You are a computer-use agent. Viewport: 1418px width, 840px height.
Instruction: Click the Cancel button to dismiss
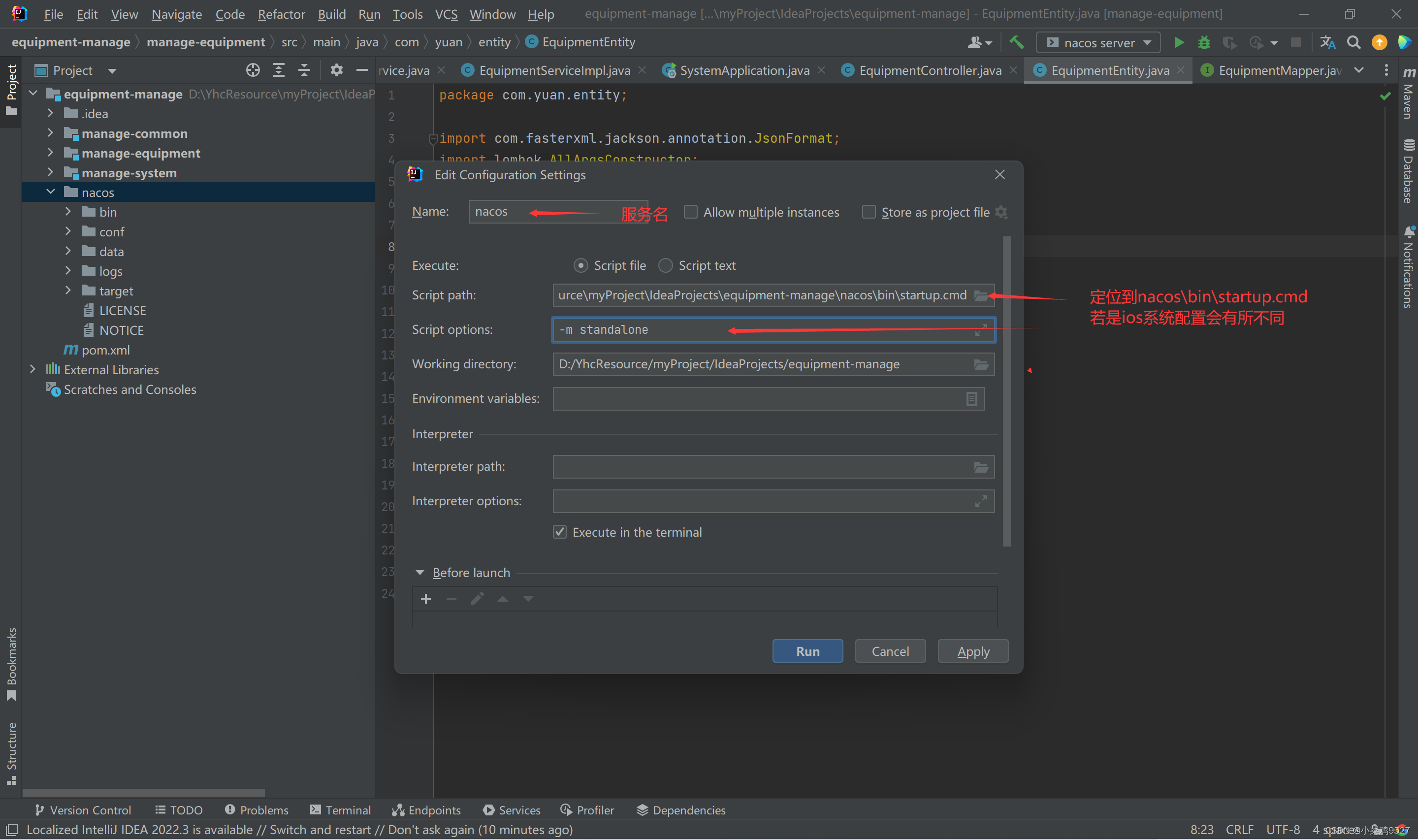890,651
